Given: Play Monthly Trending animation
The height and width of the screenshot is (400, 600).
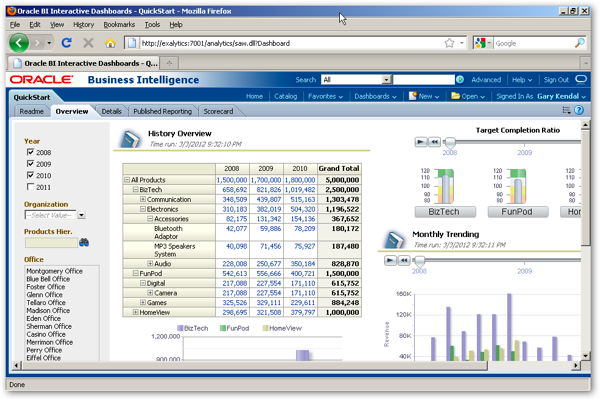Looking at the screenshot, I should click(390, 260).
